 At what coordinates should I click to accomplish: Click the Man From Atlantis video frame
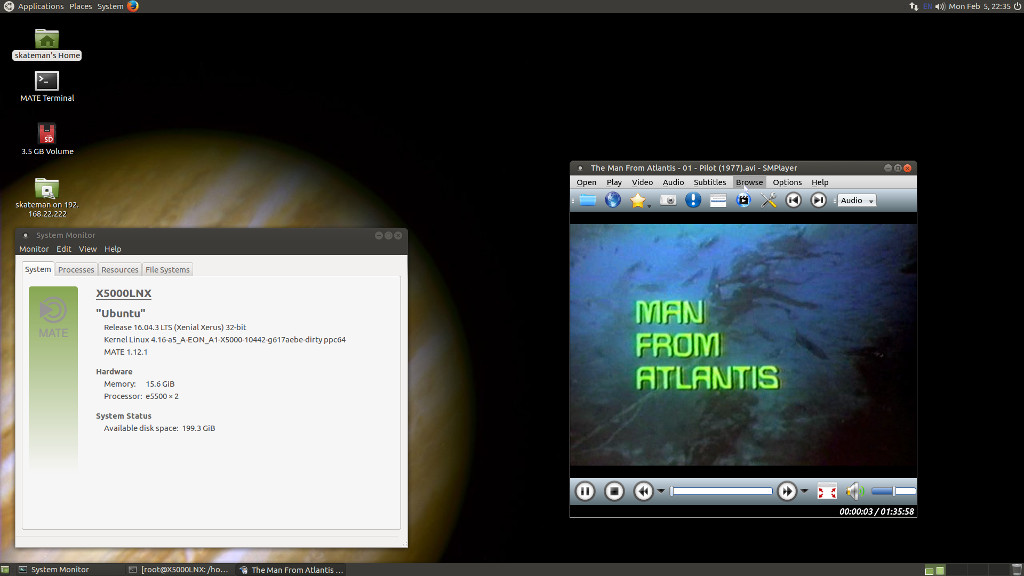743,345
